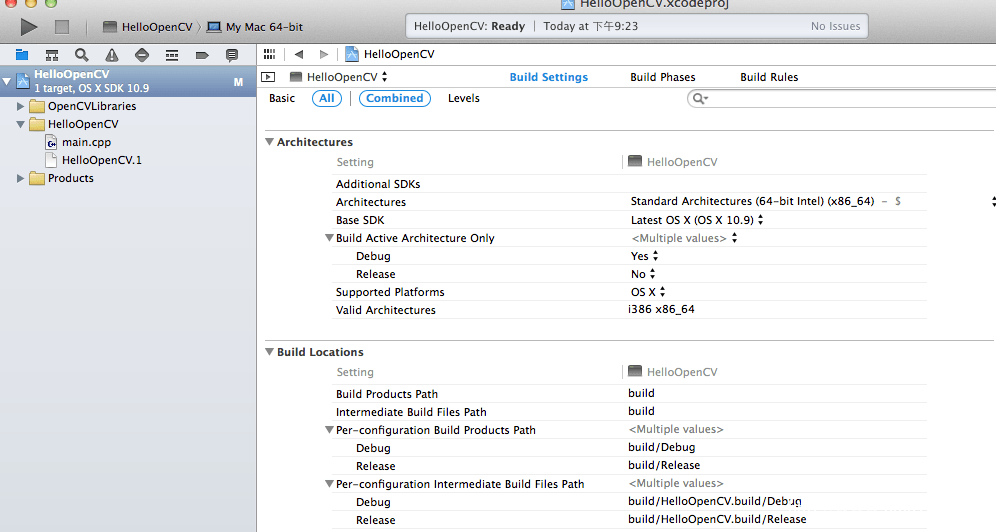Select build/Release products path value
The height and width of the screenshot is (532, 996).
664,465
